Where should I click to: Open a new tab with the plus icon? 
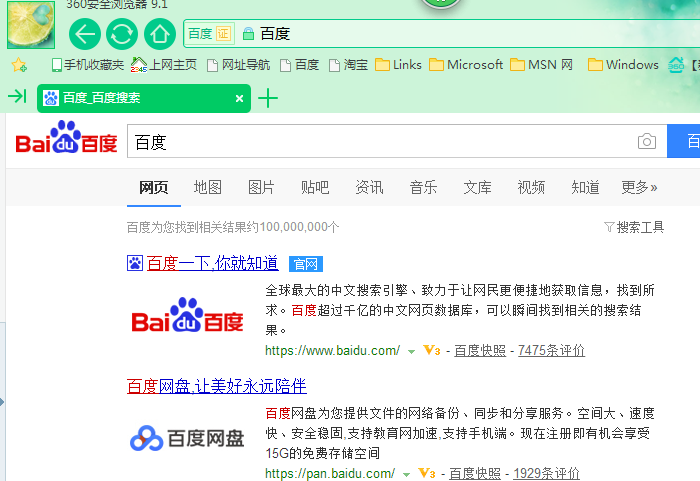click(x=267, y=98)
